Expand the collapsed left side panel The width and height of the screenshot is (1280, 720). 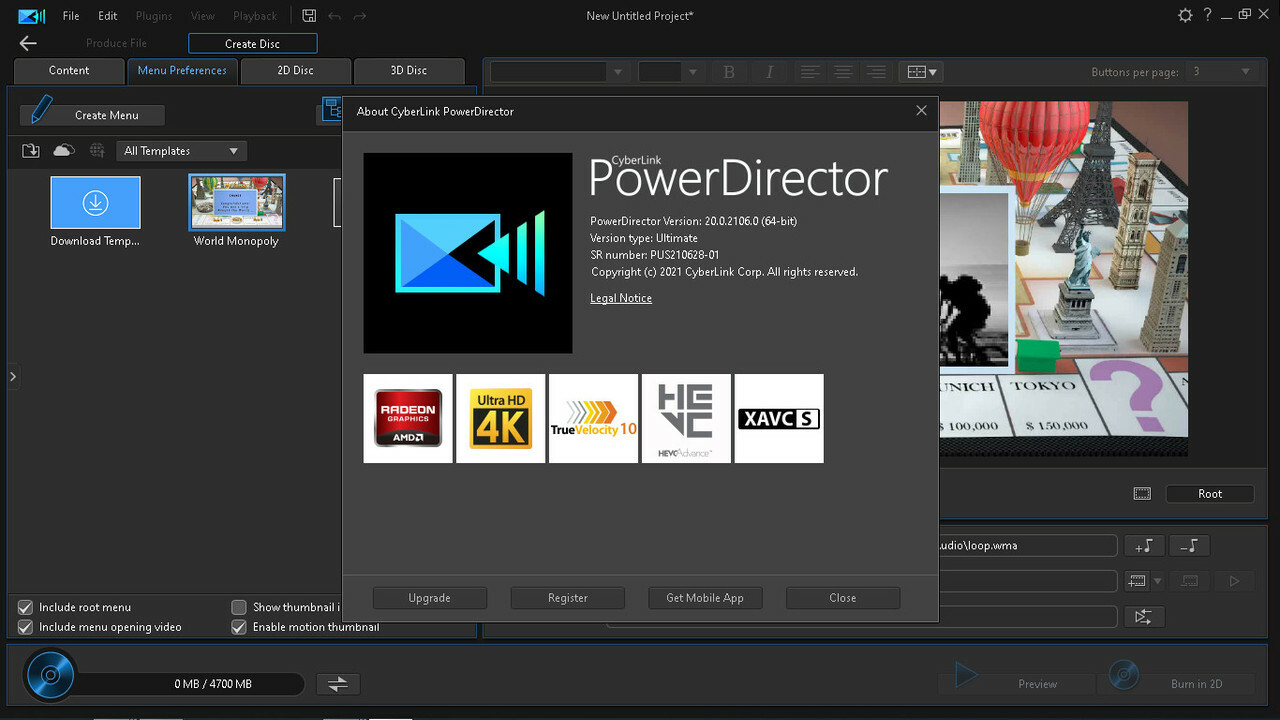[x=12, y=377]
